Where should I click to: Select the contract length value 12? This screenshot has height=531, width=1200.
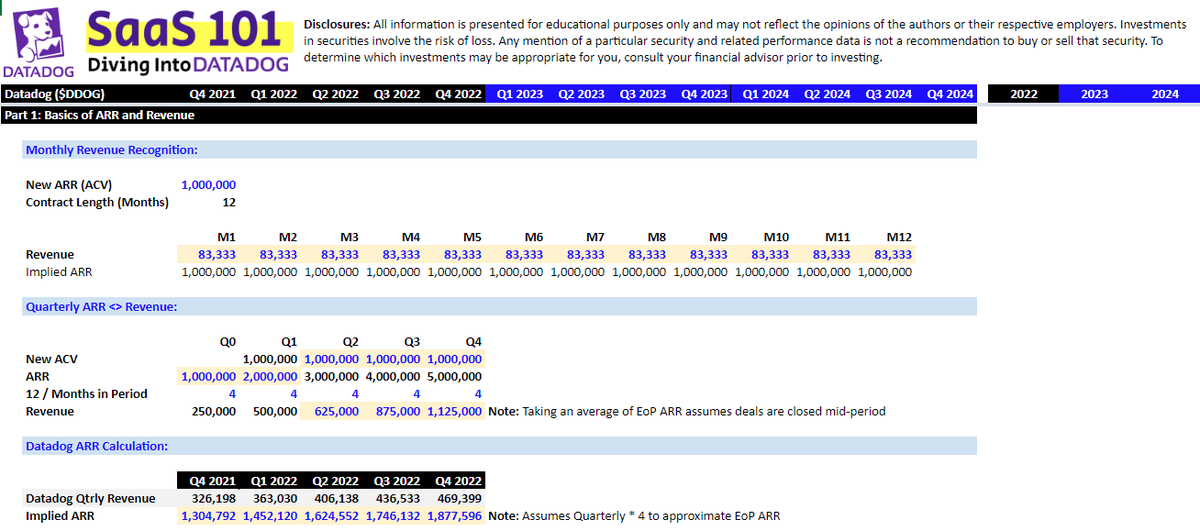(229, 202)
